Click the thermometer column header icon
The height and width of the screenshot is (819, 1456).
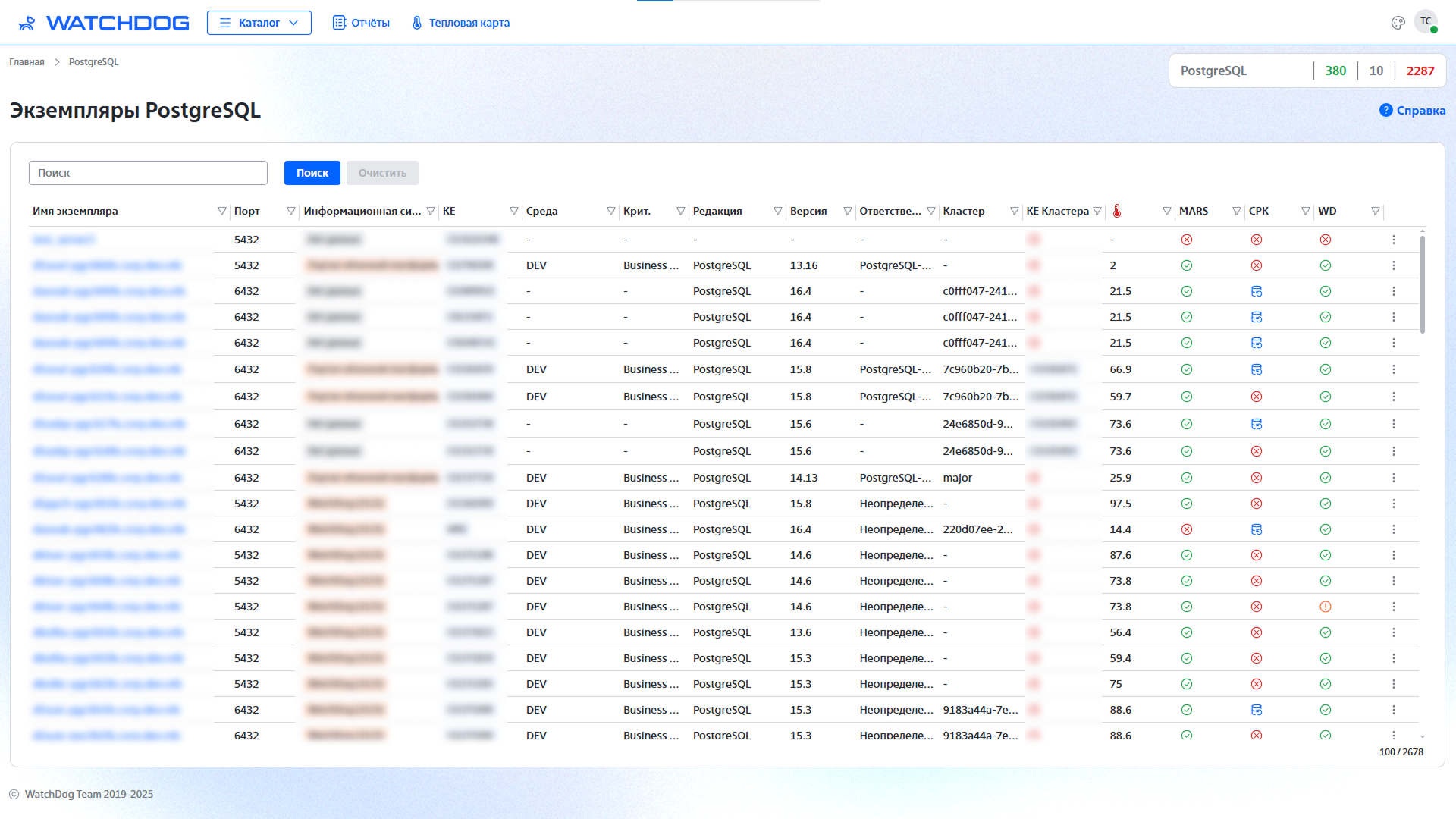[1116, 212]
